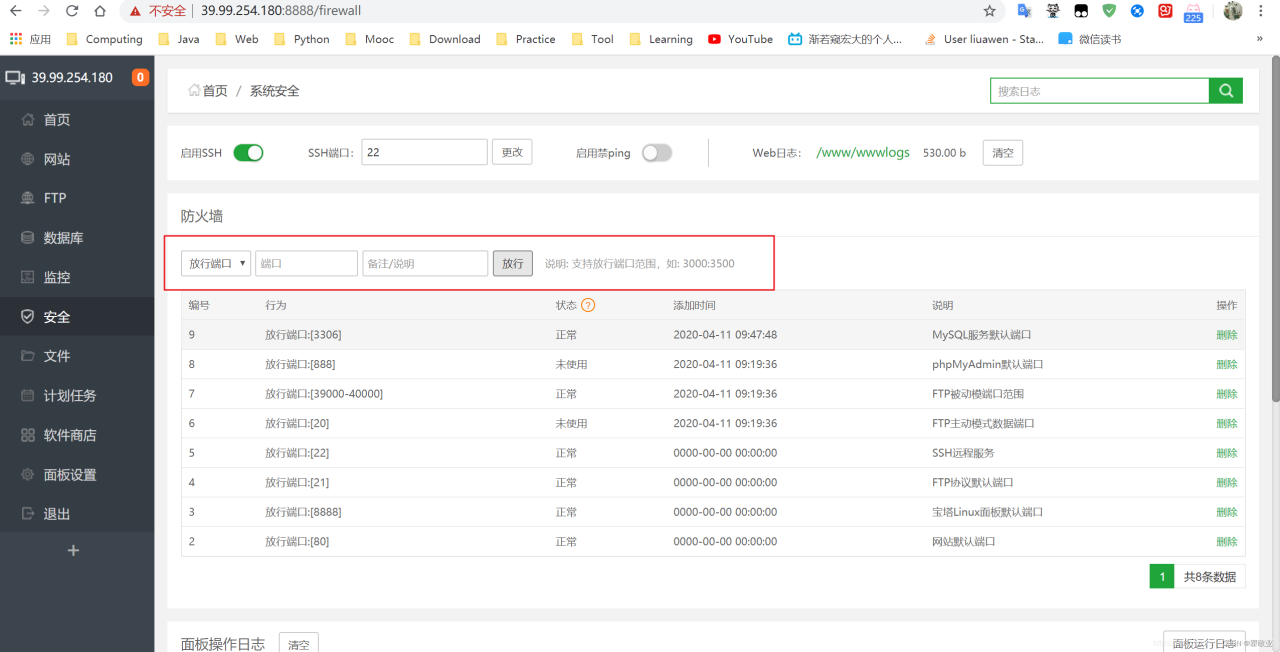Click the browser reload icon
Viewport: 1280px width, 652px height.
point(72,11)
